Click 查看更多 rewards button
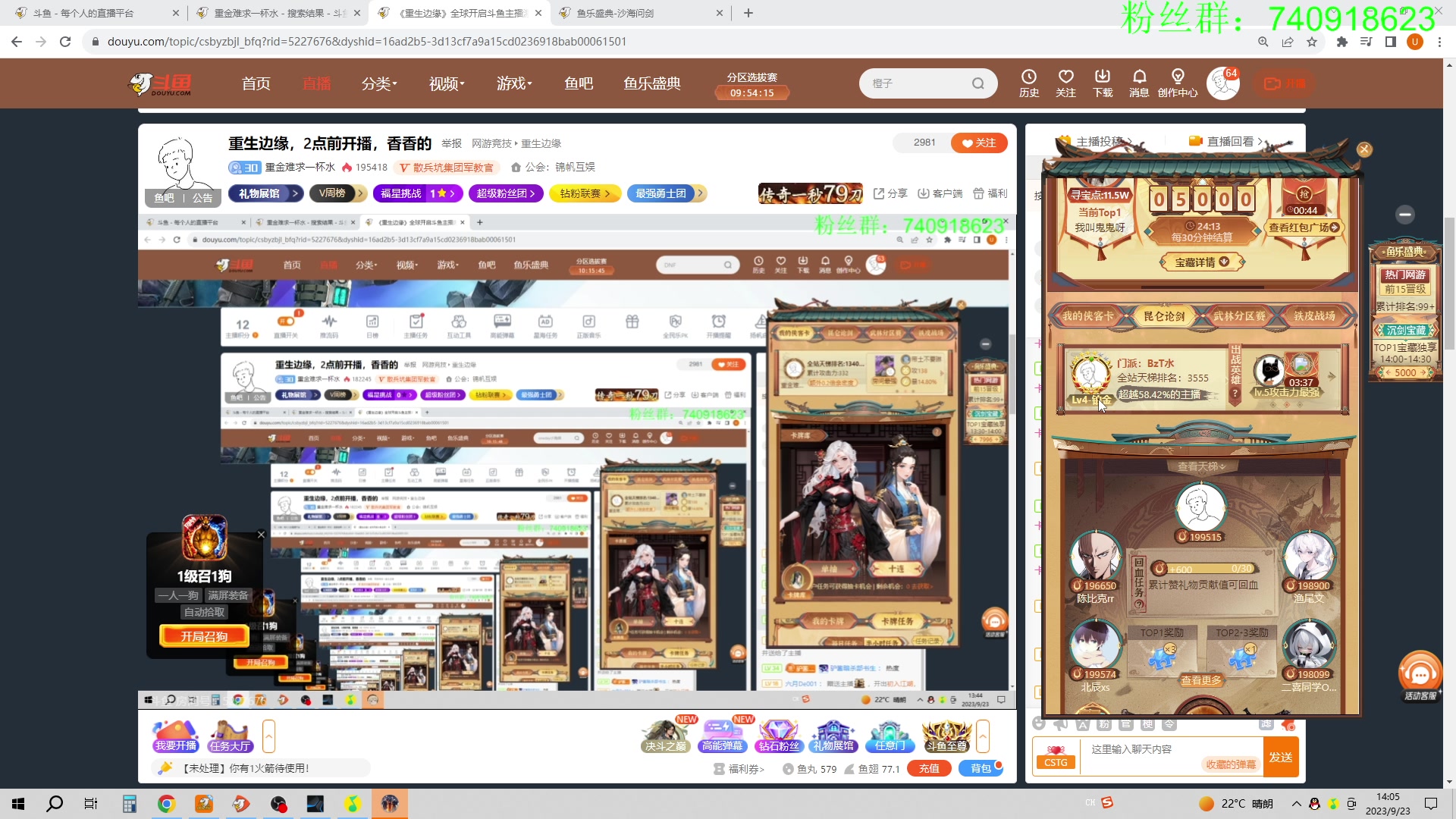1456x819 pixels. point(1201,680)
